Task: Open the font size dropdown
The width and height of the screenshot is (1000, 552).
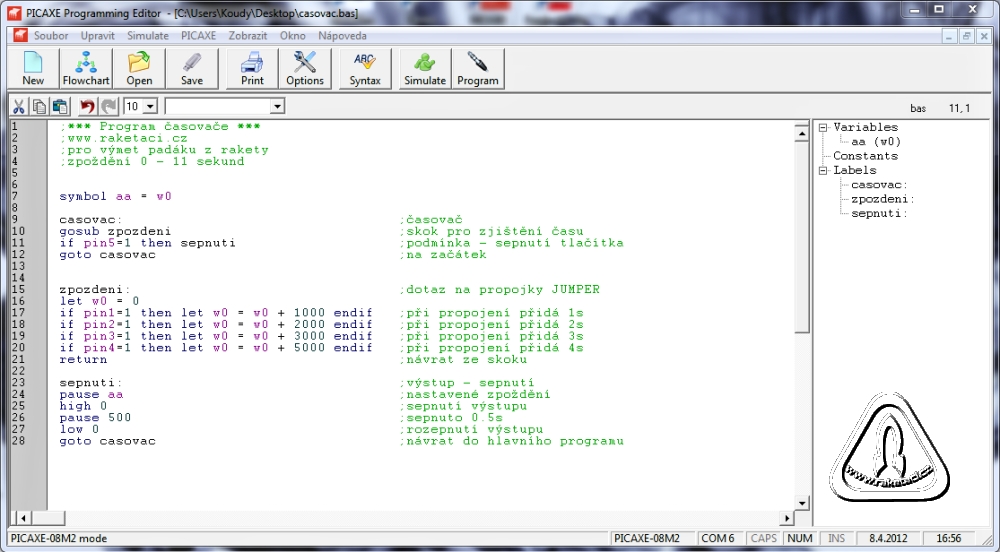Action: [150, 106]
